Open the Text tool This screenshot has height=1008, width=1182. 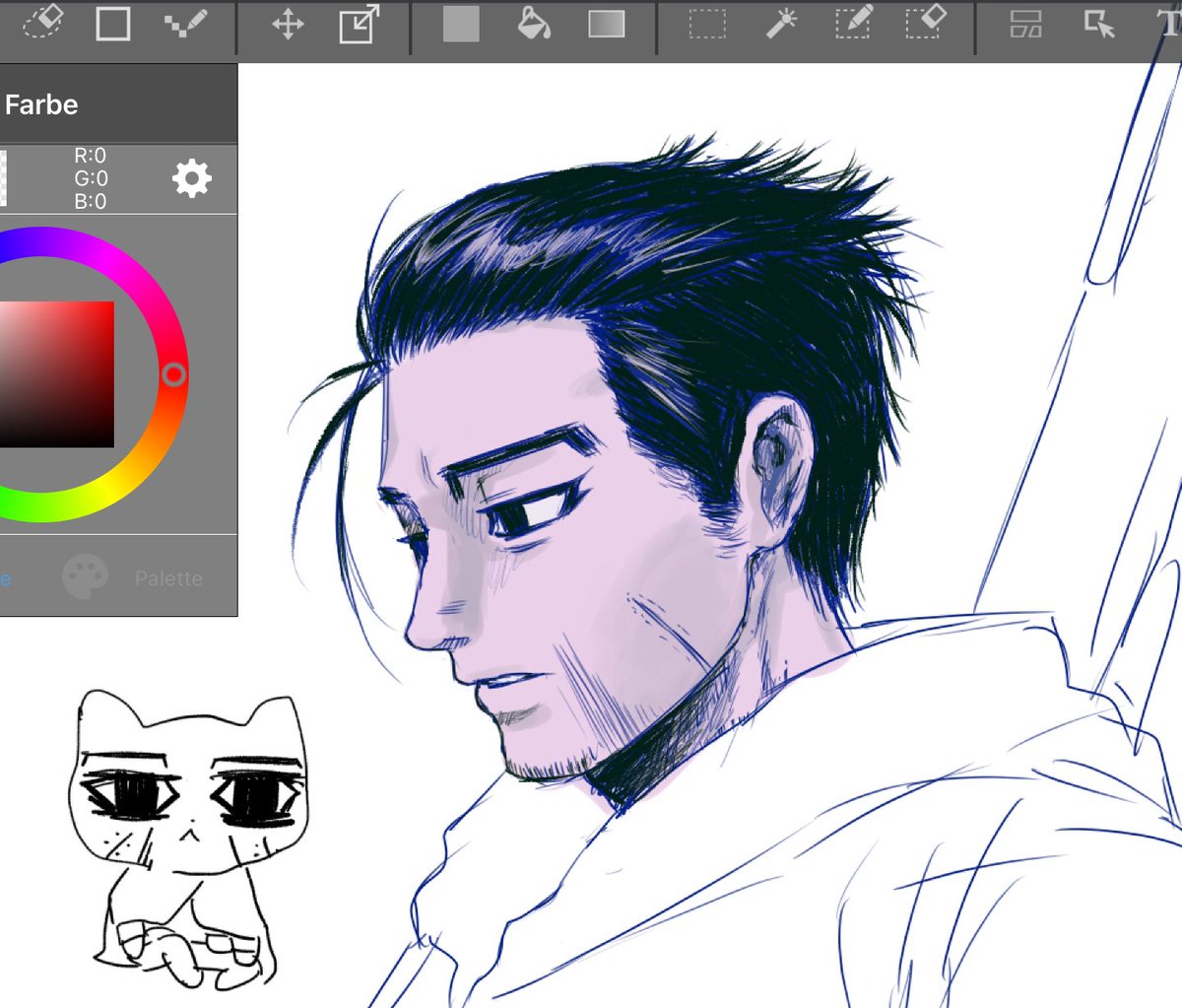(1172, 26)
